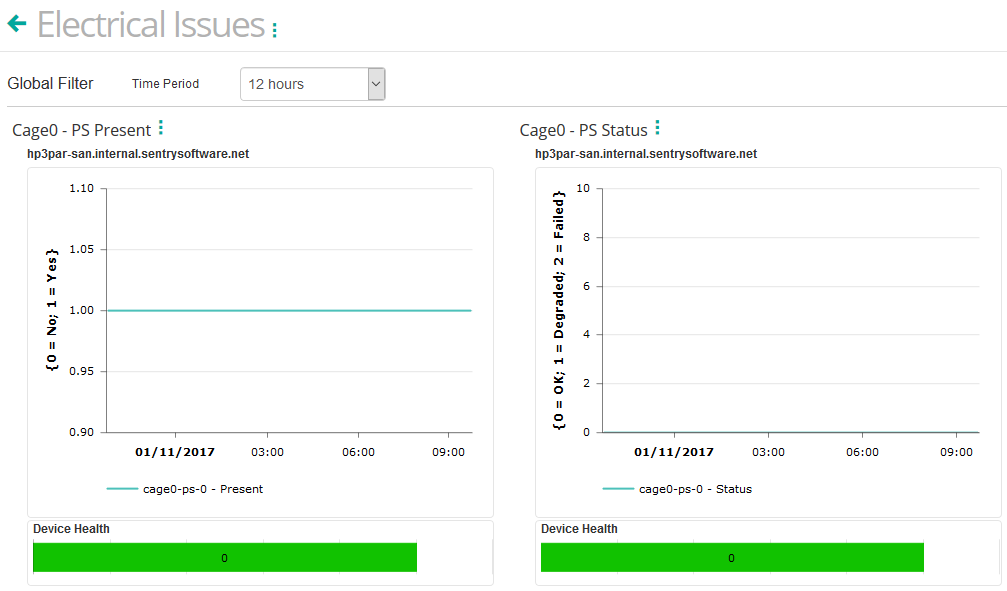Click the green Device Health bar under PS Present
The height and width of the screenshot is (591, 1007).
click(224, 557)
